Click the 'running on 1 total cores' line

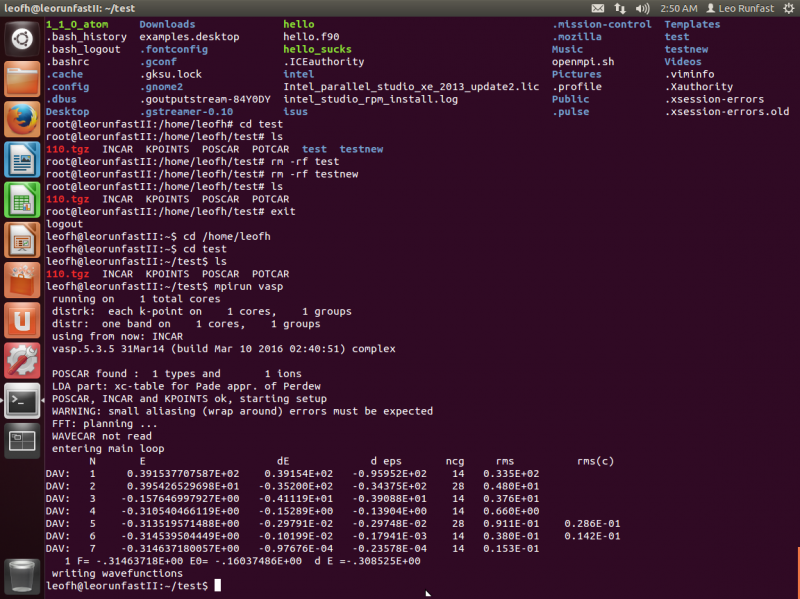point(136,299)
